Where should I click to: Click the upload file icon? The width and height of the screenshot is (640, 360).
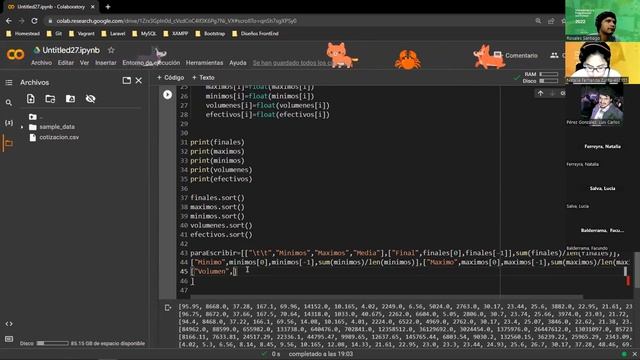pos(31,99)
